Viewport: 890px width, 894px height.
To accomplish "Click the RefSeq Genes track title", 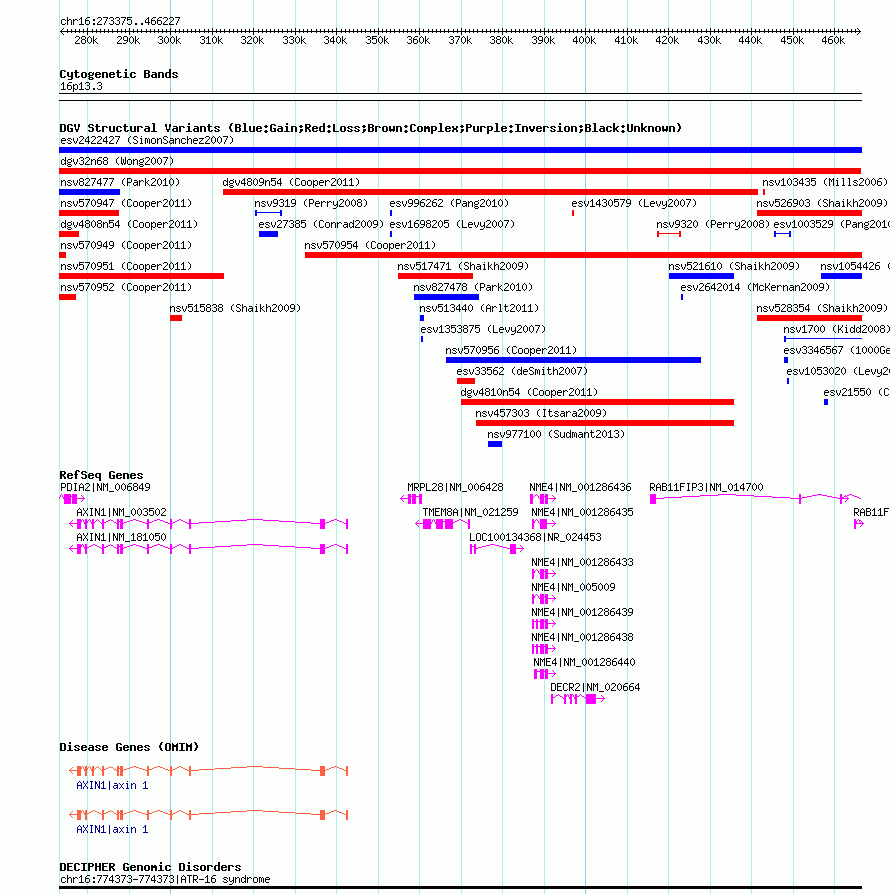I will [101, 475].
